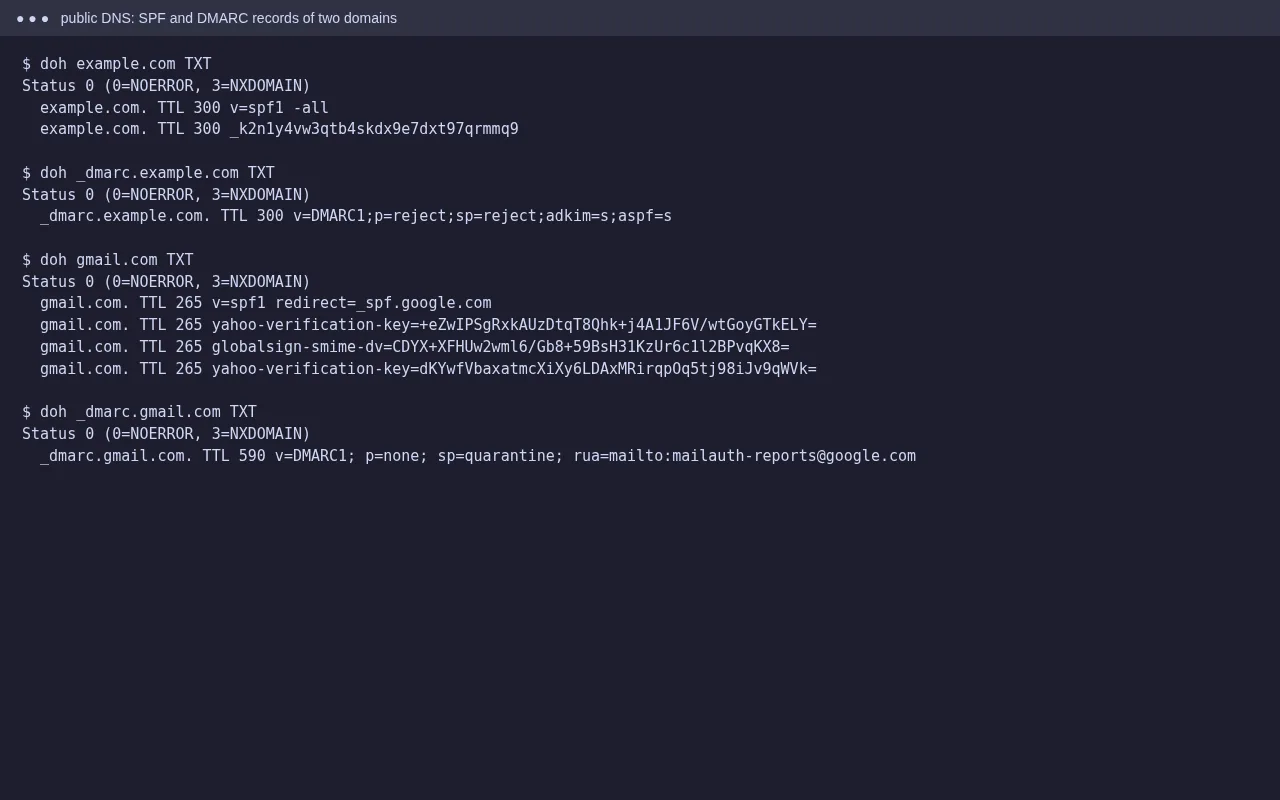Click yahoo-verification-key line starting with dKYwfVbaxatmc

coord(428,369)
